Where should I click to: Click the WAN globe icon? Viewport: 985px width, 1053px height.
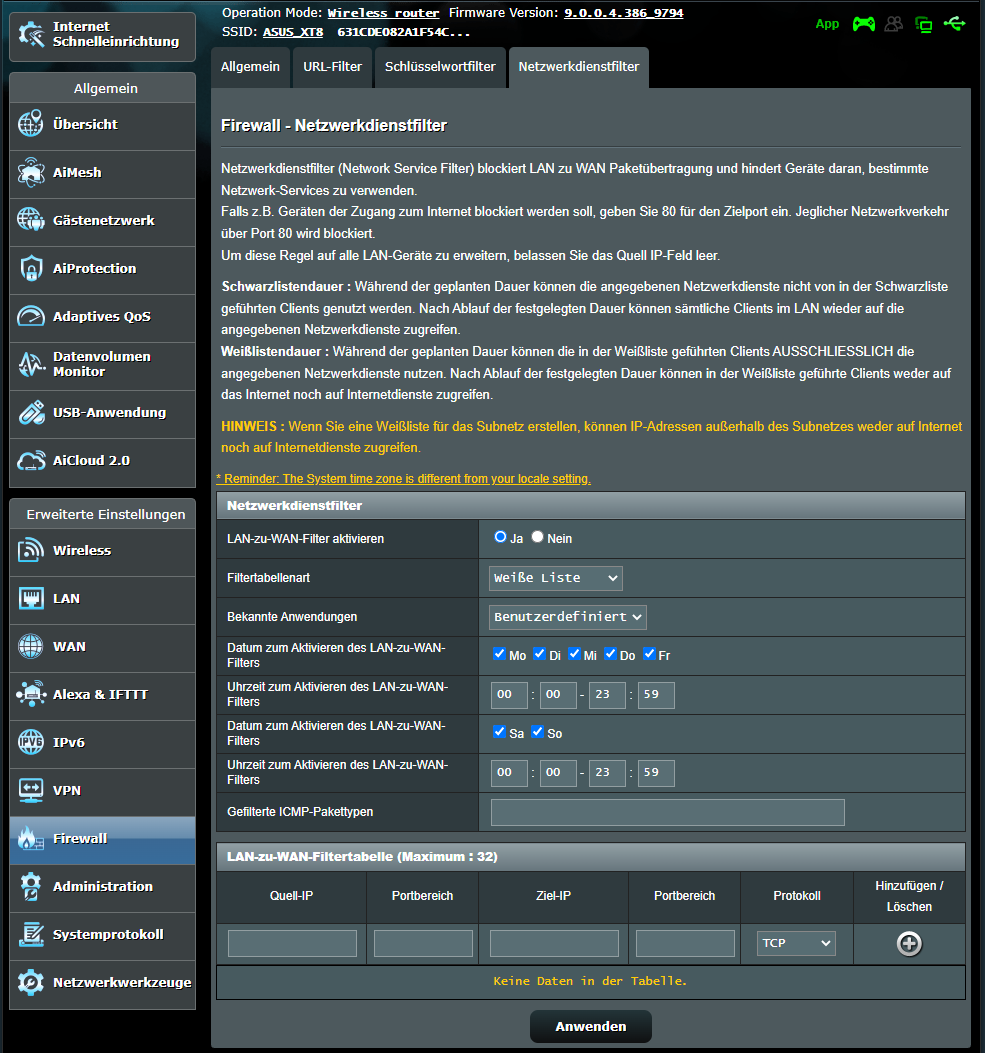click(x=31, y=646)
